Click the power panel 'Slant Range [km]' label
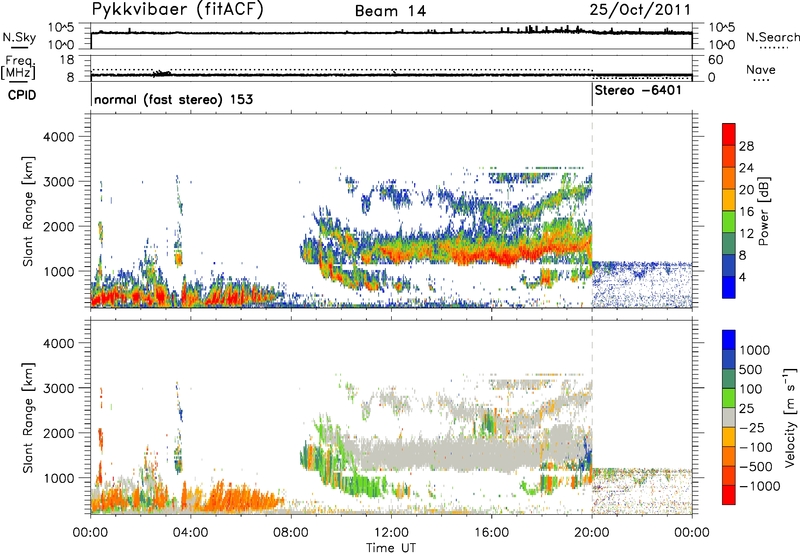 [x=28, y=211]
